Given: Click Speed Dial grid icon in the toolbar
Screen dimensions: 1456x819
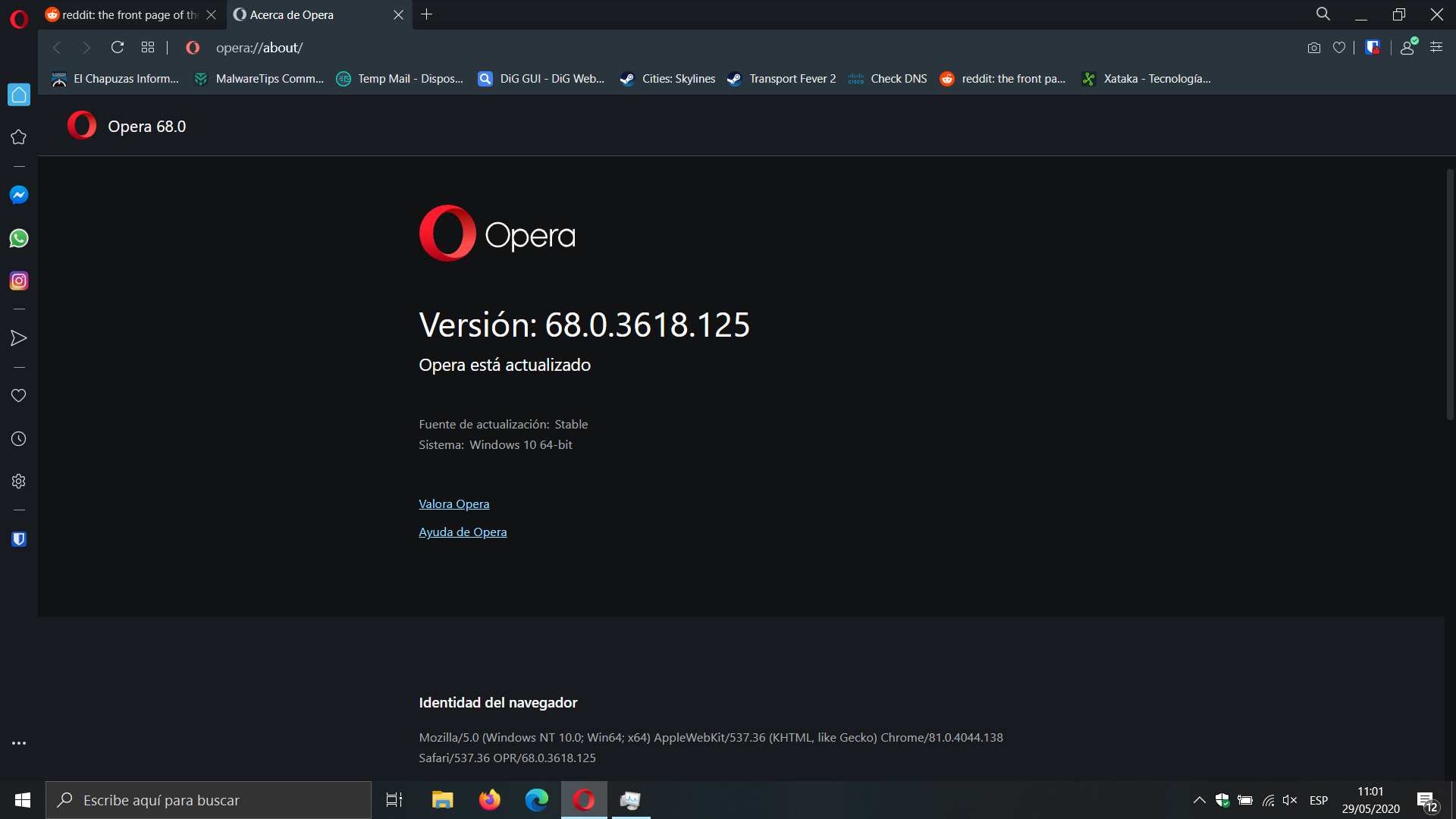Looking at the screenshot, I should click(x=148, y=47).
